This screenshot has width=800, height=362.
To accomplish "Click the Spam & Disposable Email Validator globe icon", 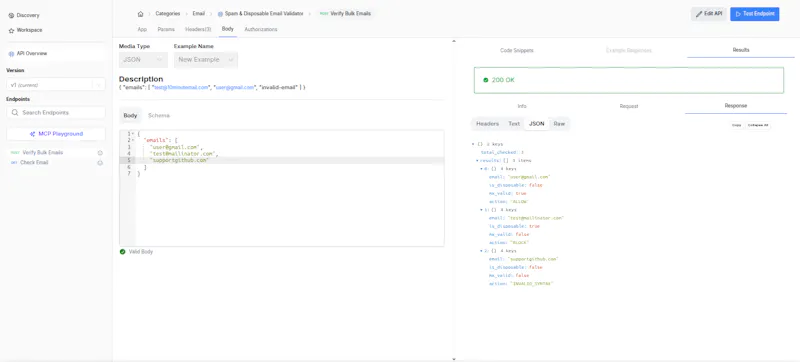I will (x=220, y=14).
